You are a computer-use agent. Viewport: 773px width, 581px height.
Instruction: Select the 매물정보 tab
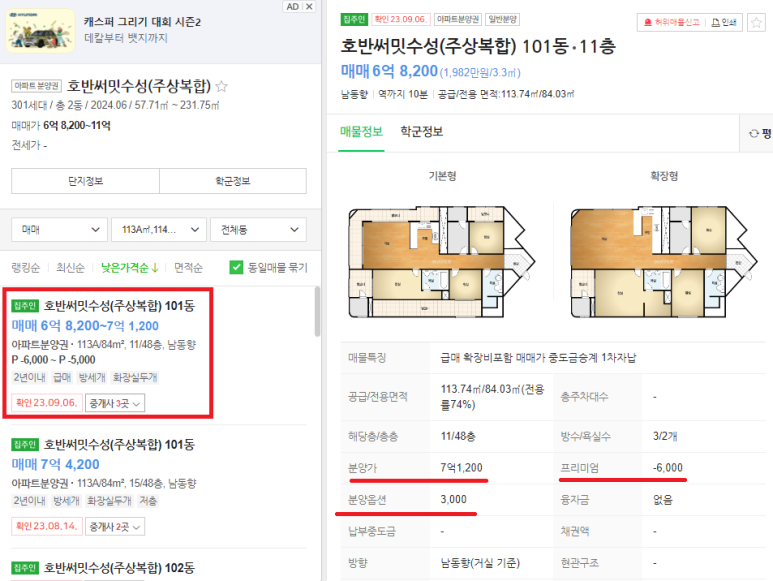361,132
